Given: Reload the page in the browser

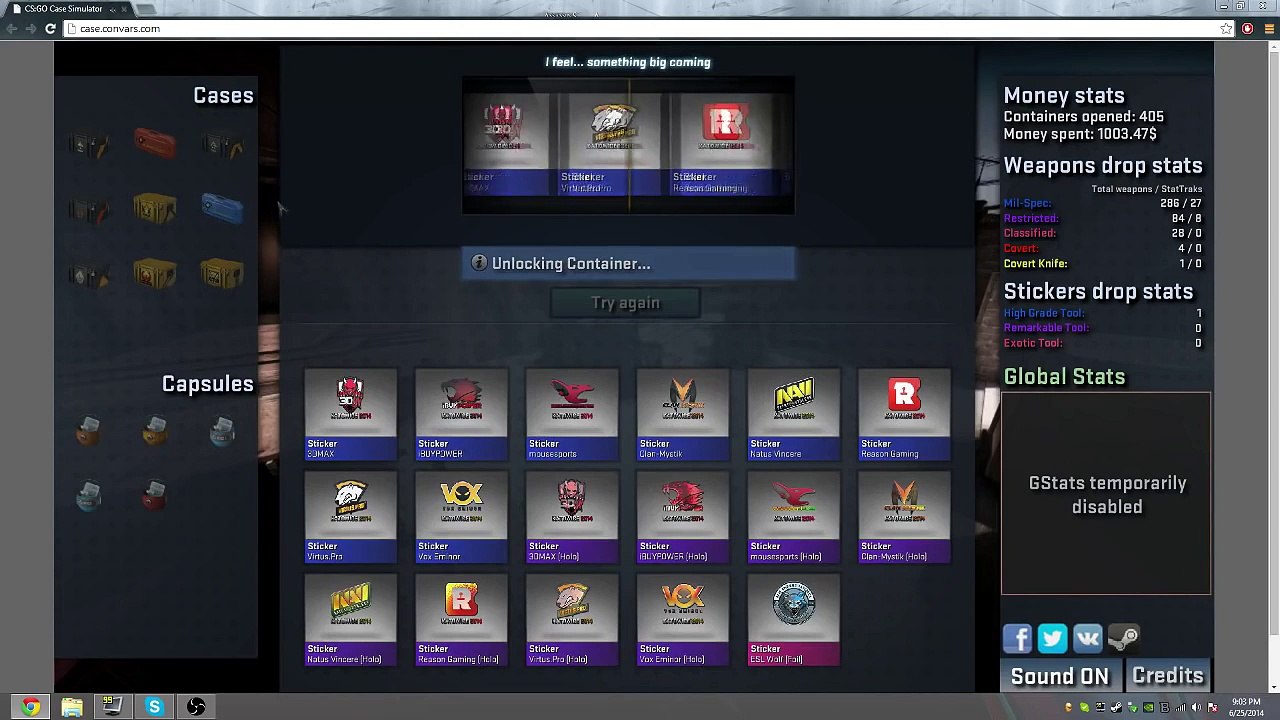Looking at the screenshot, I should point(50,29).
